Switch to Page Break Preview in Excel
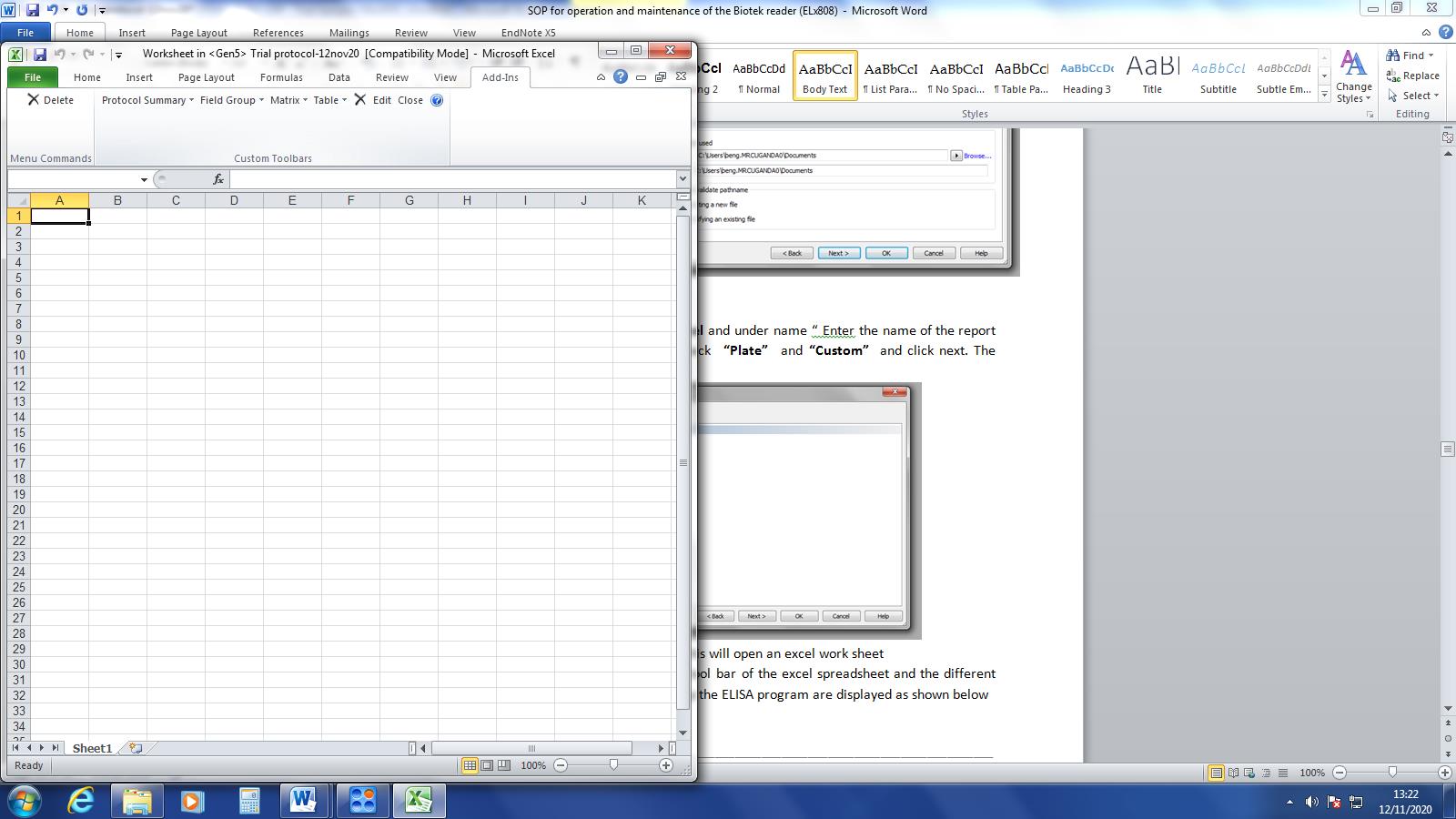Screen dimensions: 1456x819 point(504,765)
